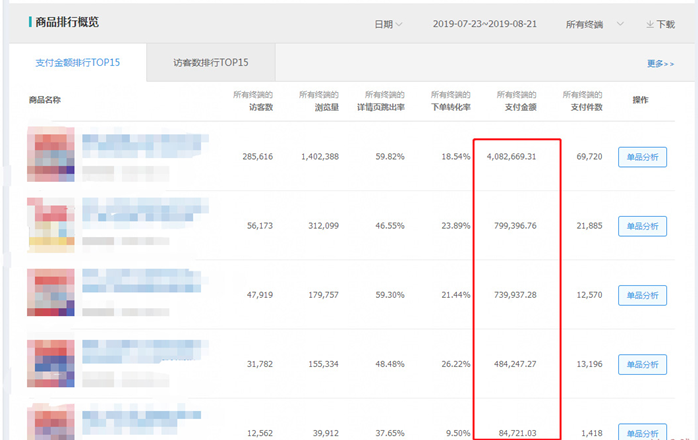Select paid items count 13,196
This screenshot has height=440, width=698.
[589, 364]
